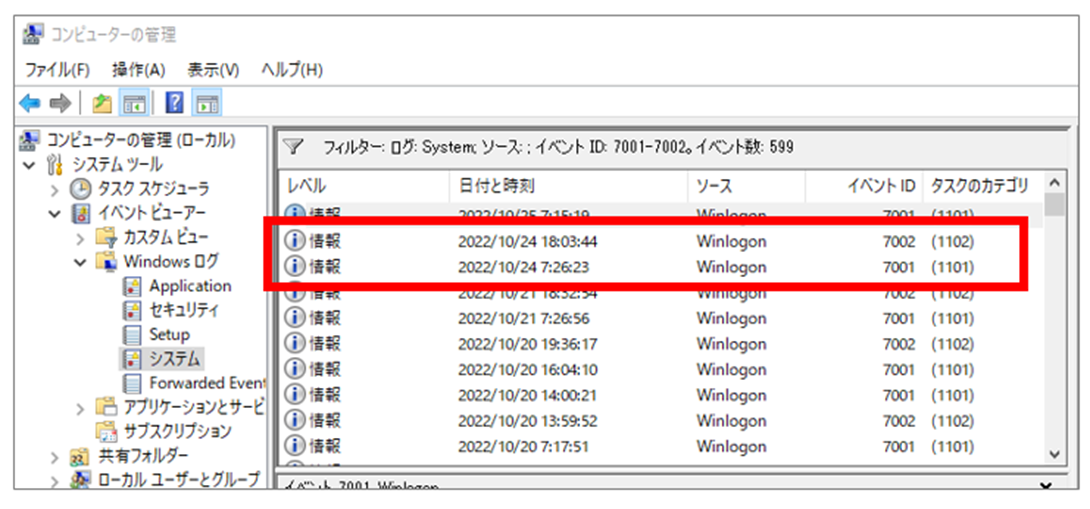Image resolution: width=1090 pixels, height=509 pixels.
Task: Collapse the システム ツール tree node
Action: [29, 165]
